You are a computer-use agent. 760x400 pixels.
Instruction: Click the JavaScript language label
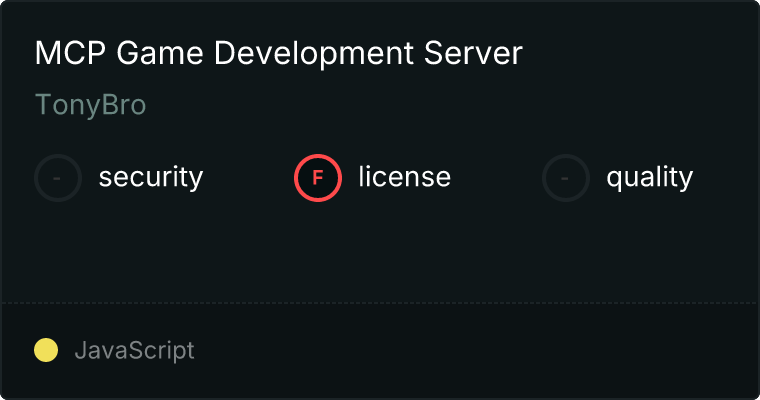click(x=134, y=351)
